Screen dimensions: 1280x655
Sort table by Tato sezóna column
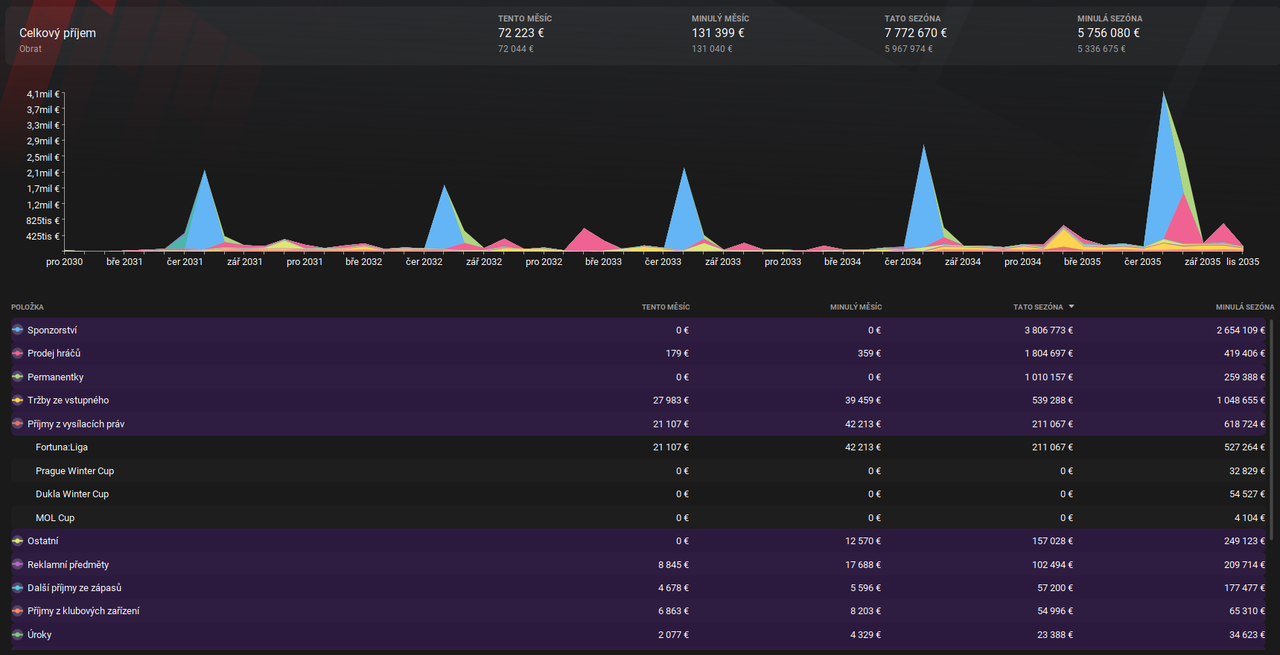[1038, 307]
